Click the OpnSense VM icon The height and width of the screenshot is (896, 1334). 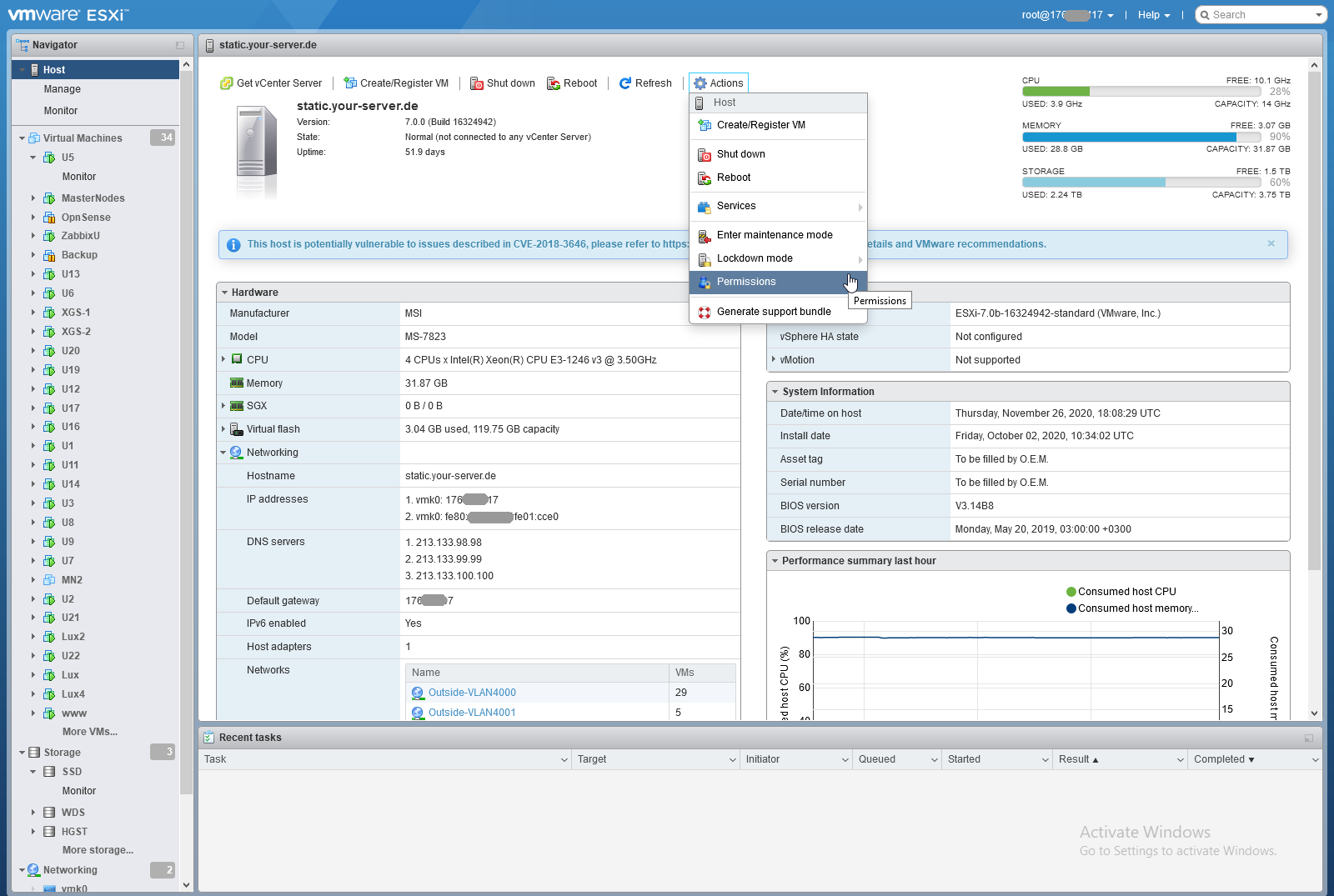click(x=49, y=218)
